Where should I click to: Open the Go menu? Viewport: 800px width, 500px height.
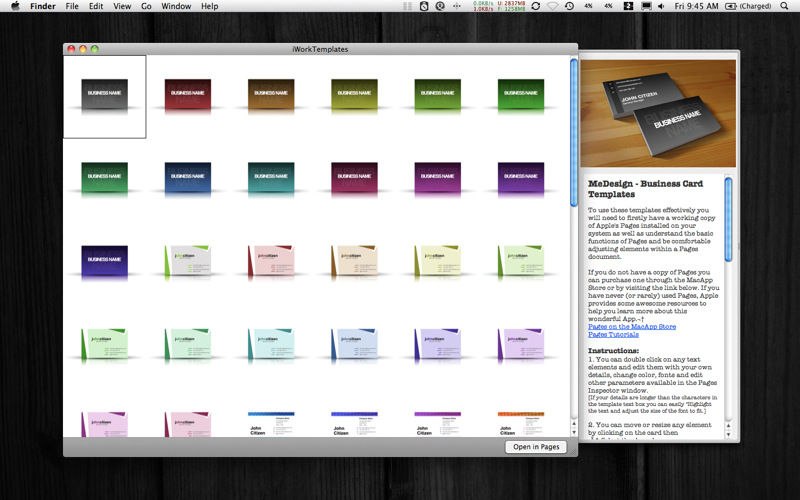[146, 6]
